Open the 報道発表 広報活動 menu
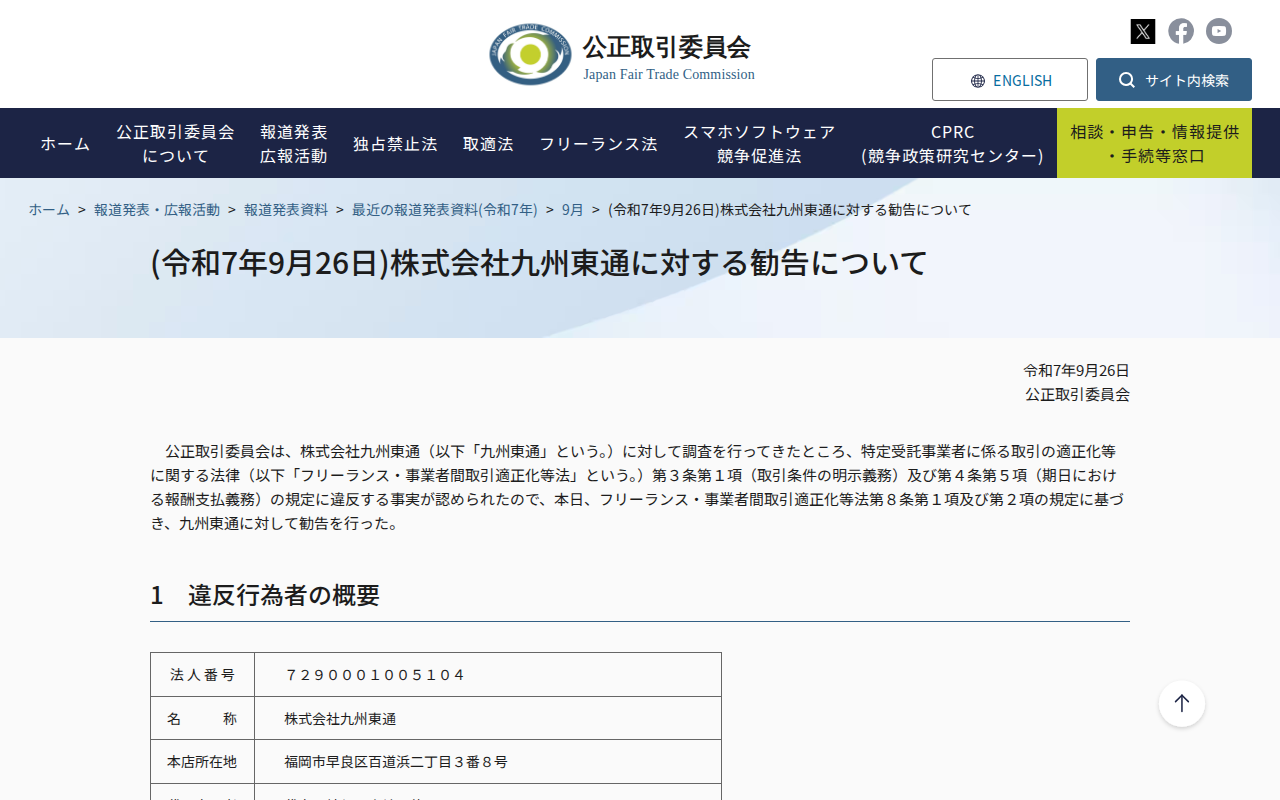Screen dimensions: 1280x800 pyautogui.click(x=294, y=144)
